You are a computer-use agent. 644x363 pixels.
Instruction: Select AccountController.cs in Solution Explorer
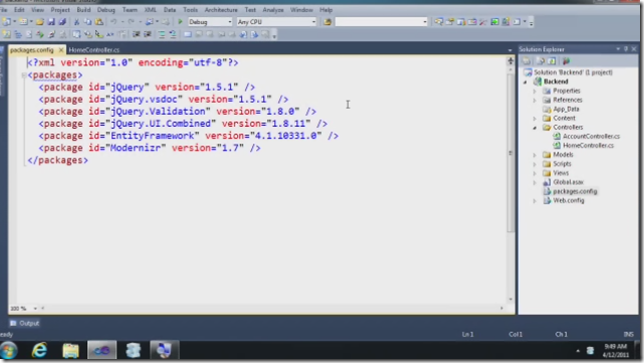591,136
